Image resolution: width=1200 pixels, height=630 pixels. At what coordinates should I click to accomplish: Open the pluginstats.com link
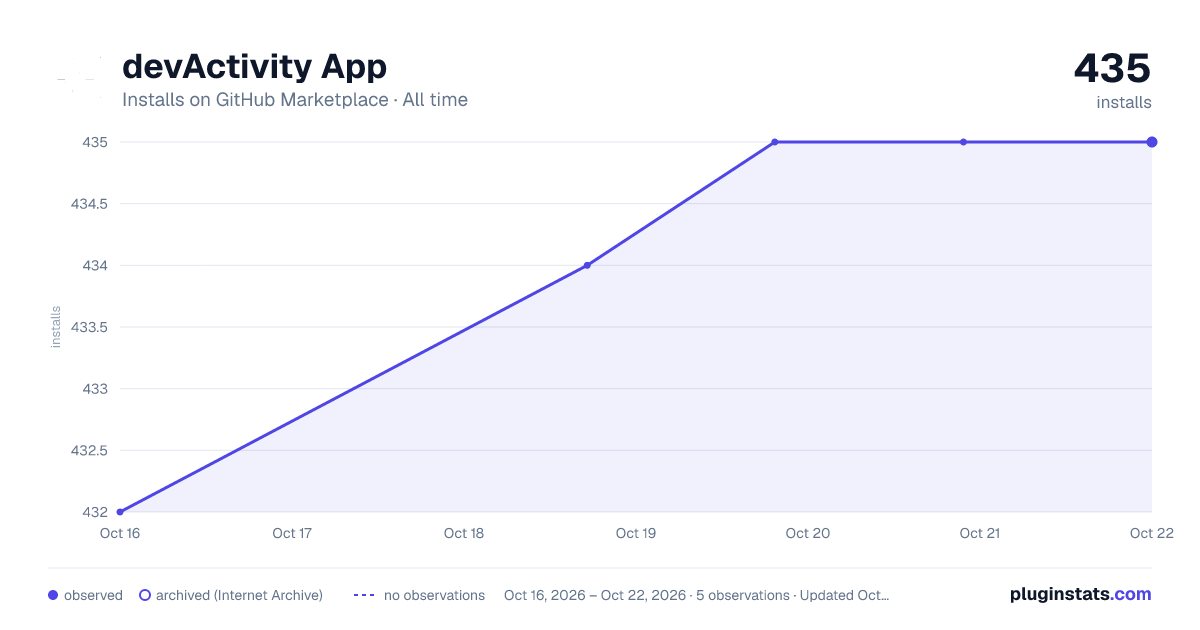(1080, 594)
